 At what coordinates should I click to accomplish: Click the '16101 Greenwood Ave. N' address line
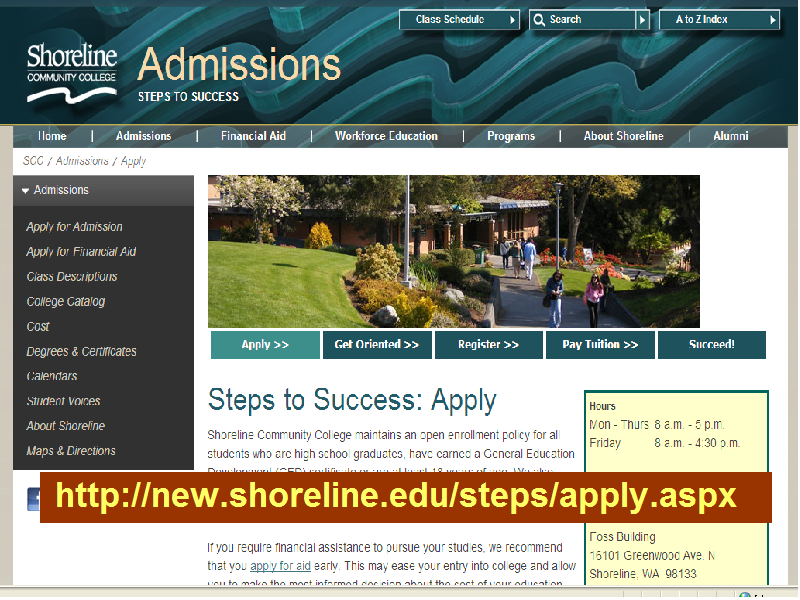click(x=652, y=556)
